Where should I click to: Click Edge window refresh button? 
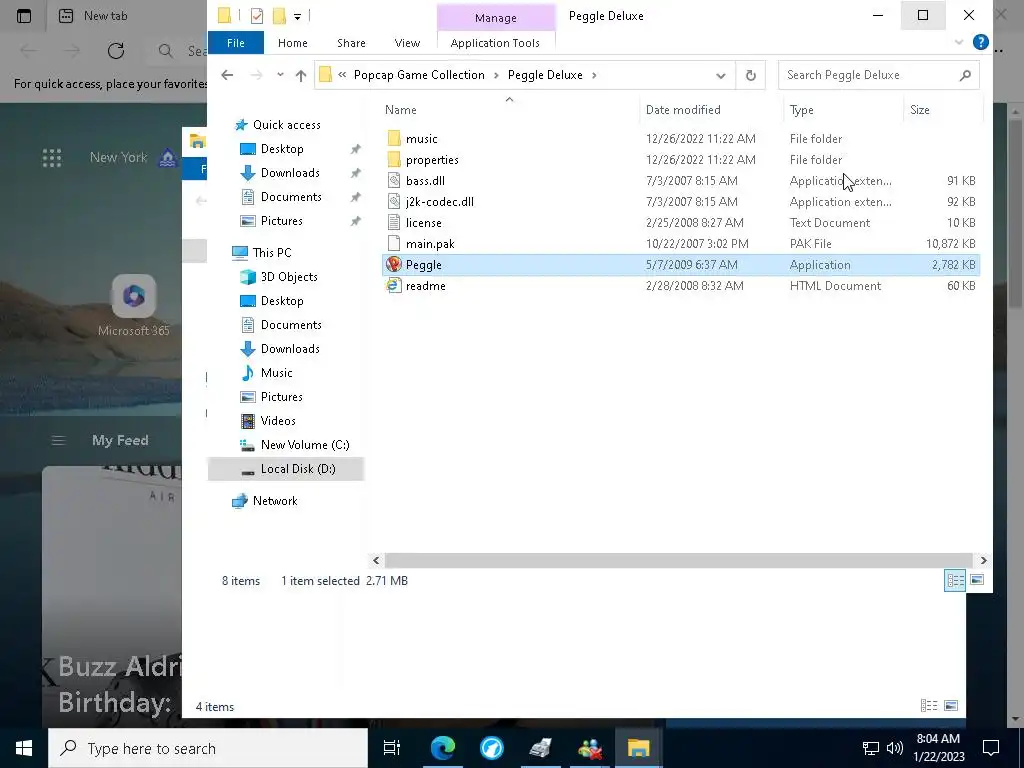click(116, 51)
